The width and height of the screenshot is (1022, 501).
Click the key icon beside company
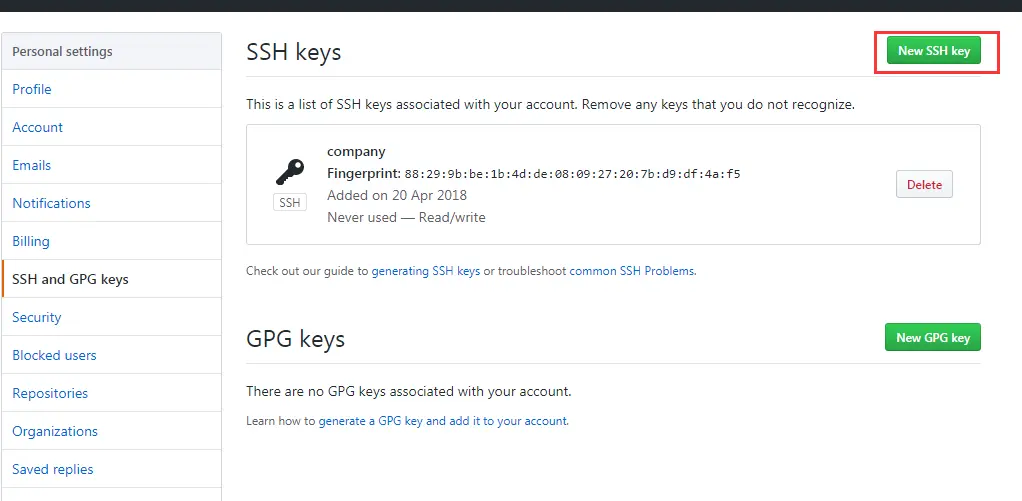point(289,172)
